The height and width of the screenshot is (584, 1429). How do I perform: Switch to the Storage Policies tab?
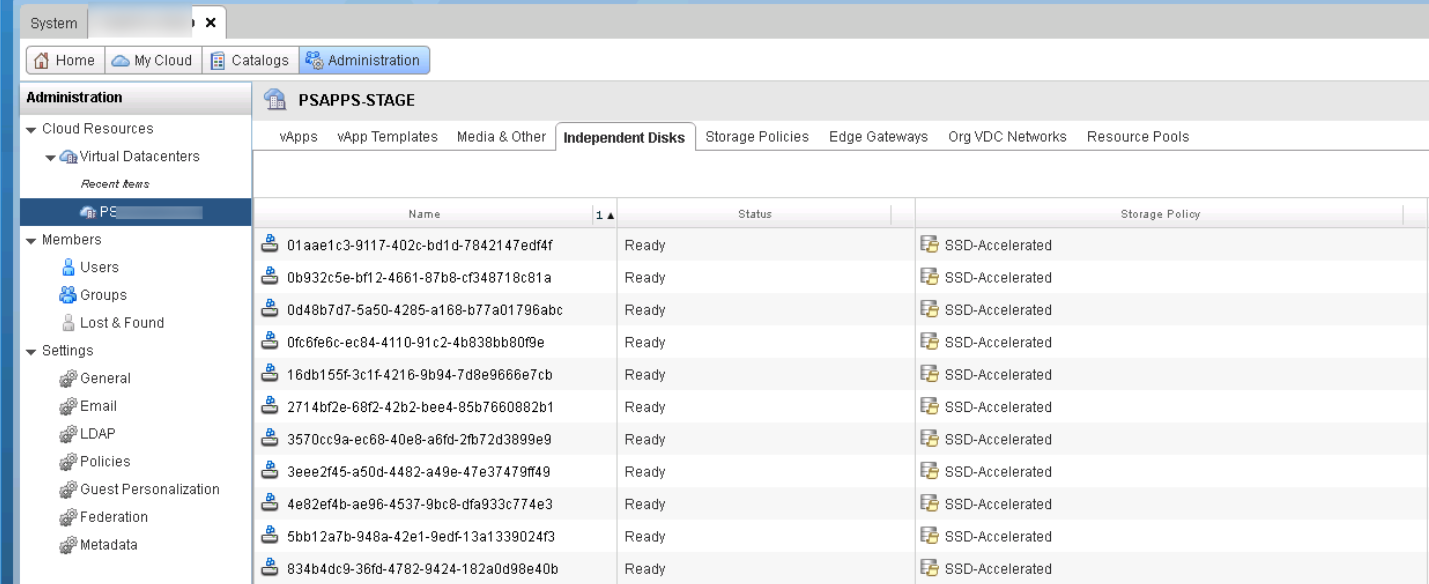click(x=757, y=137)
